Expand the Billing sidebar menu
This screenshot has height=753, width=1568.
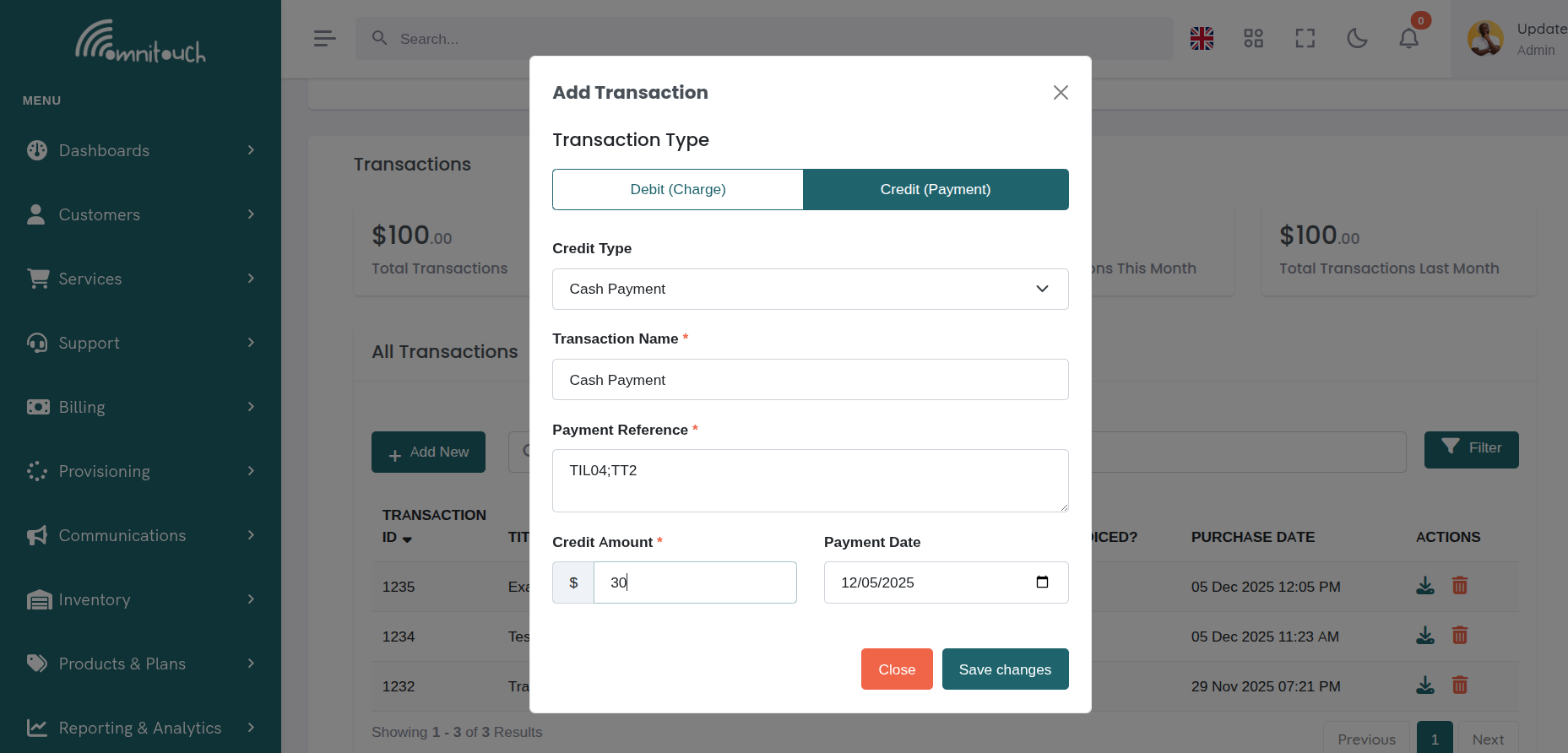(x=140, y=407)
